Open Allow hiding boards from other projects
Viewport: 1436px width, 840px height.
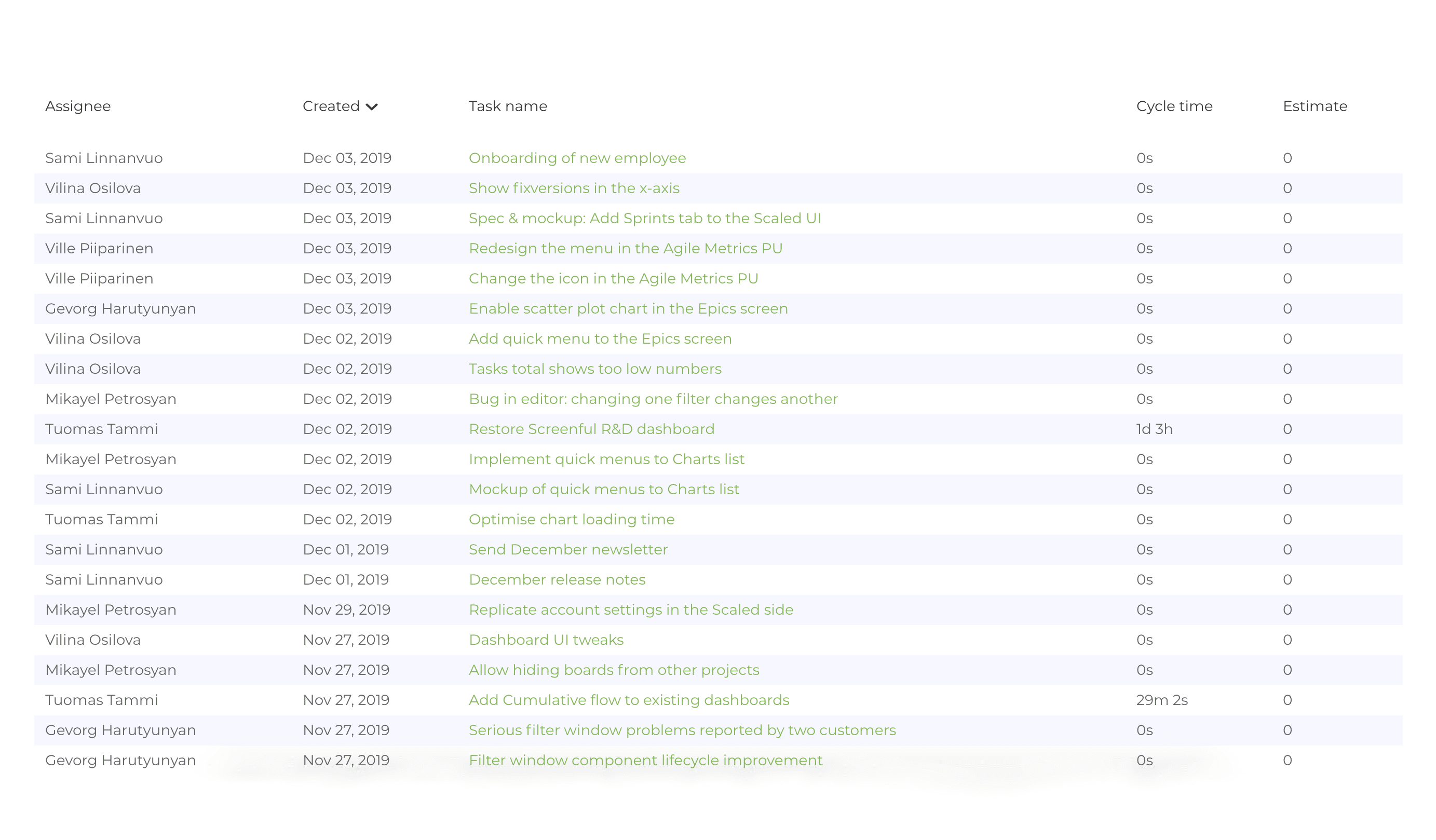[613, 670]
